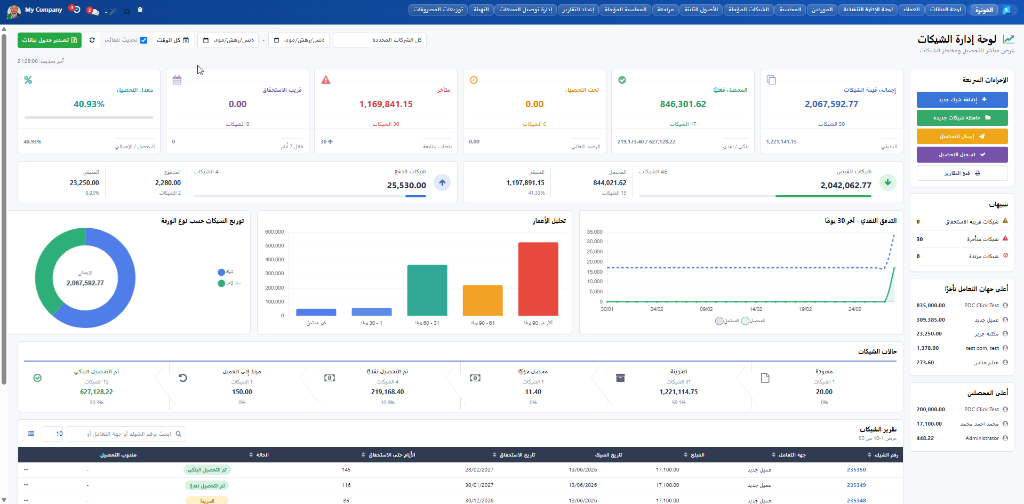The image size is (1024, 504).
Task: Toggle the blue legend item of donut chart
Action: pyautogui.click(x=225, y=272)
